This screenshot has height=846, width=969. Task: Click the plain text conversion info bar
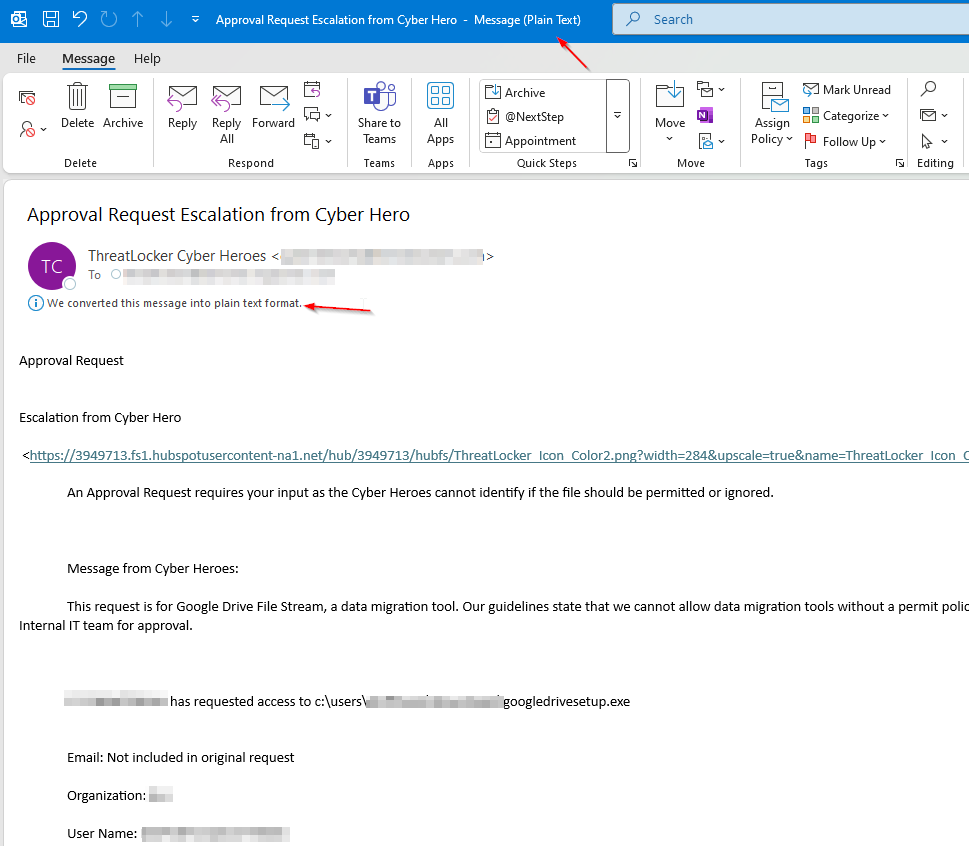165,303
